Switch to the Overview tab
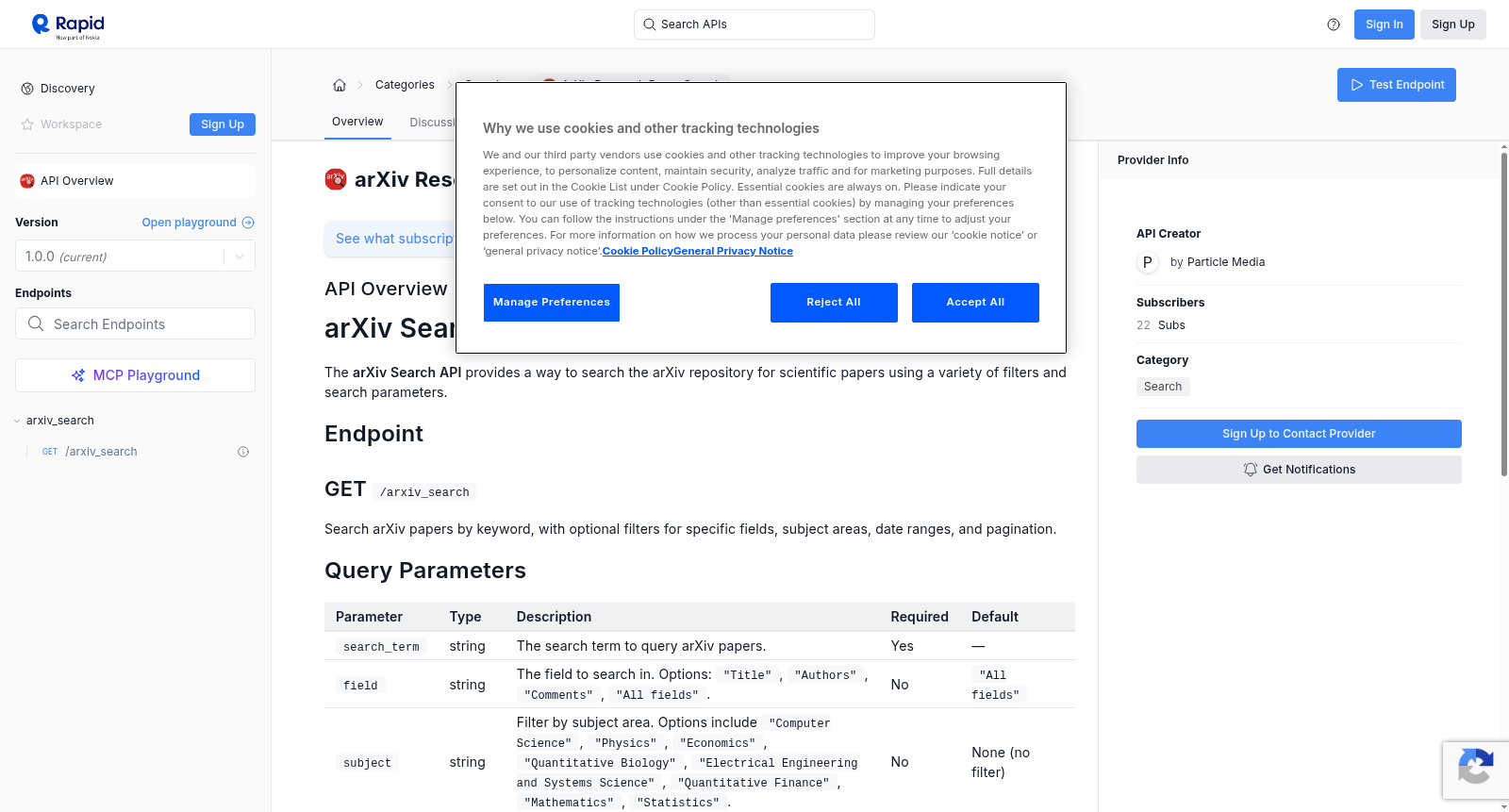The height and width of the screenshot is (812, 1509). coord(357,122)
